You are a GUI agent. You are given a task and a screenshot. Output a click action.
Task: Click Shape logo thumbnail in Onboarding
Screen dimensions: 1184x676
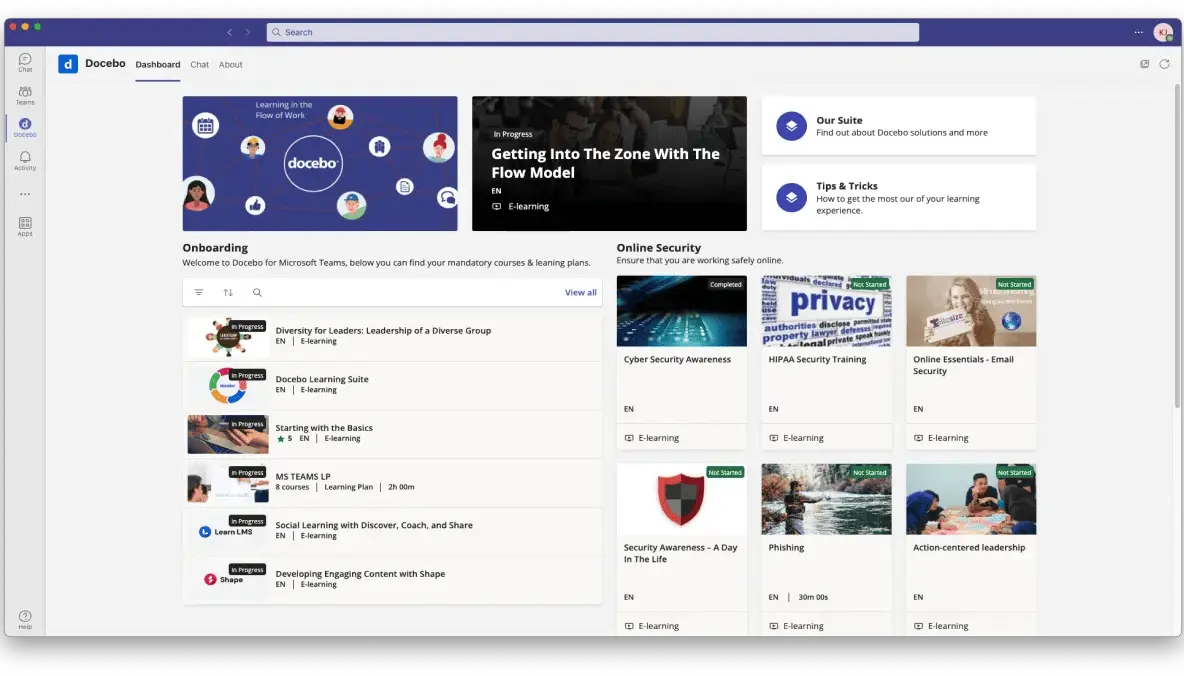pos(227,579)
